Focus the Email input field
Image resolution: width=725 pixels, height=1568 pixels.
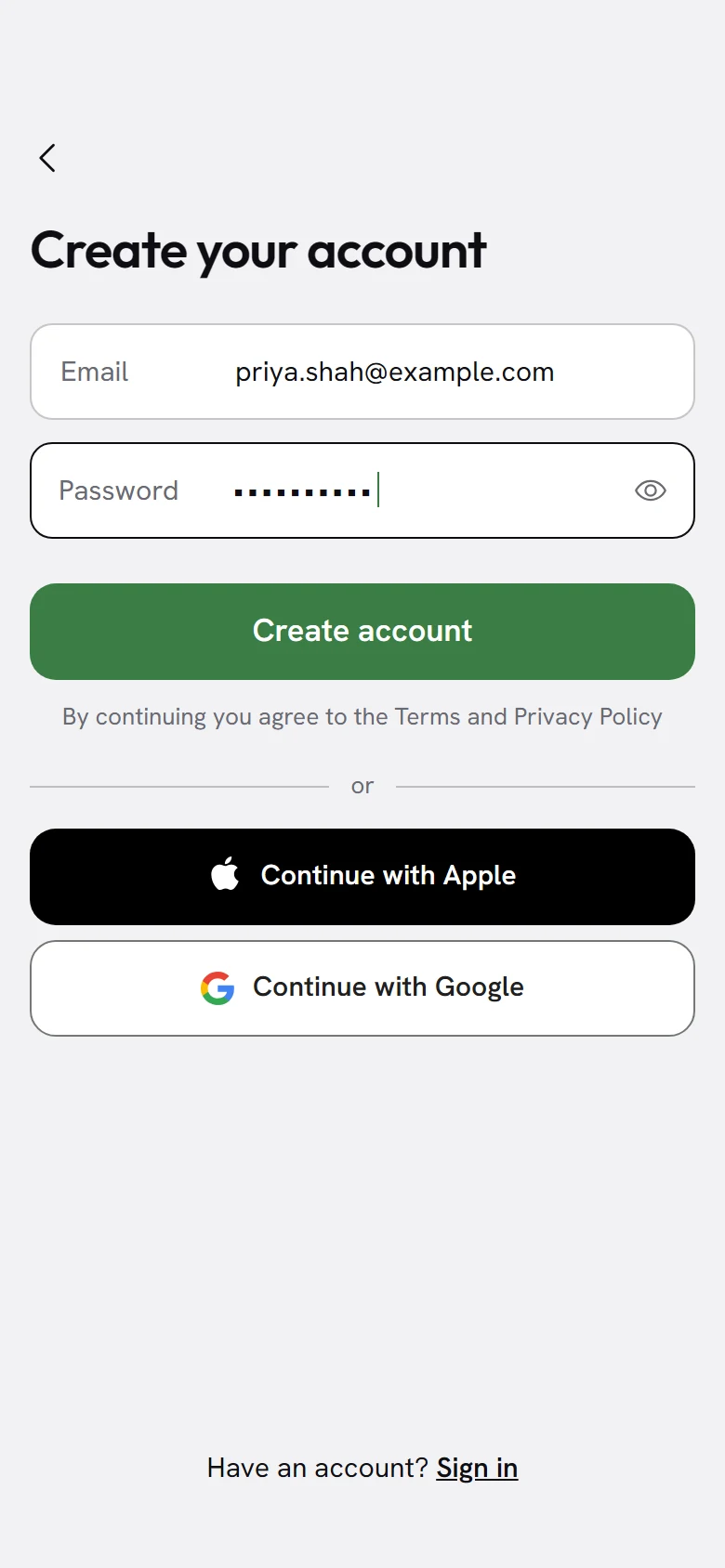(362, 372)
